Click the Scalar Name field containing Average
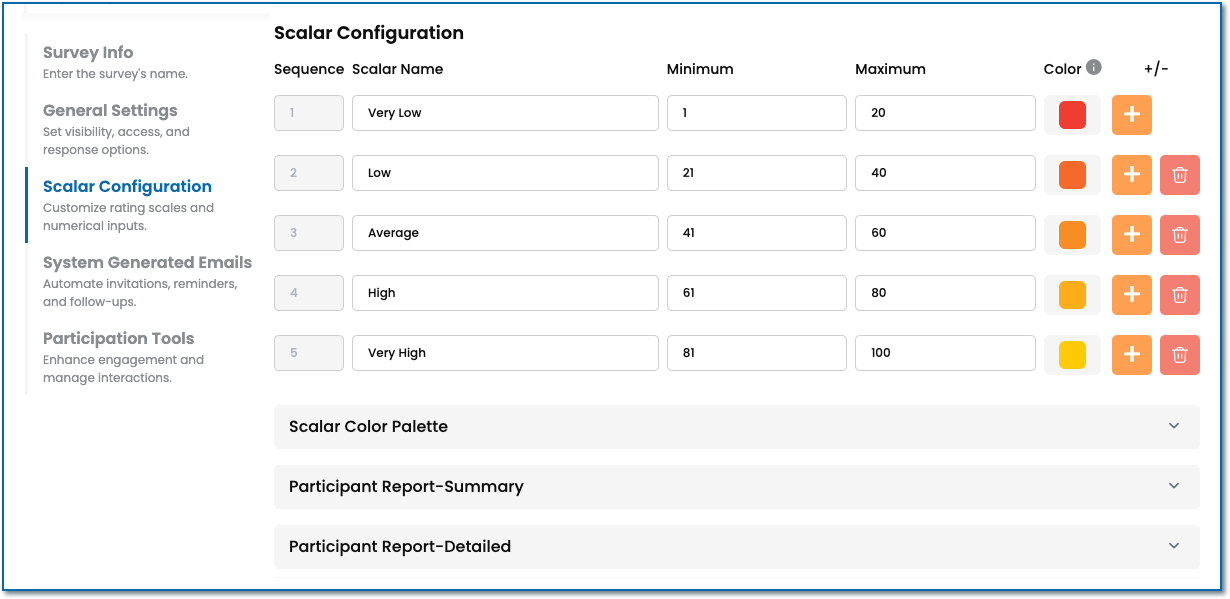The width and height of the screenshot is (1230, 599). 505,233
